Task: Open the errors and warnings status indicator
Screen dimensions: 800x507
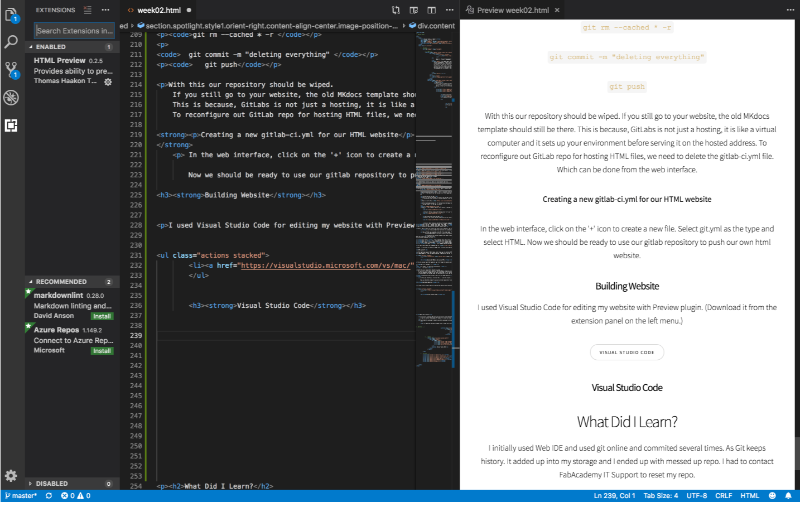Action: coord(76,496)
